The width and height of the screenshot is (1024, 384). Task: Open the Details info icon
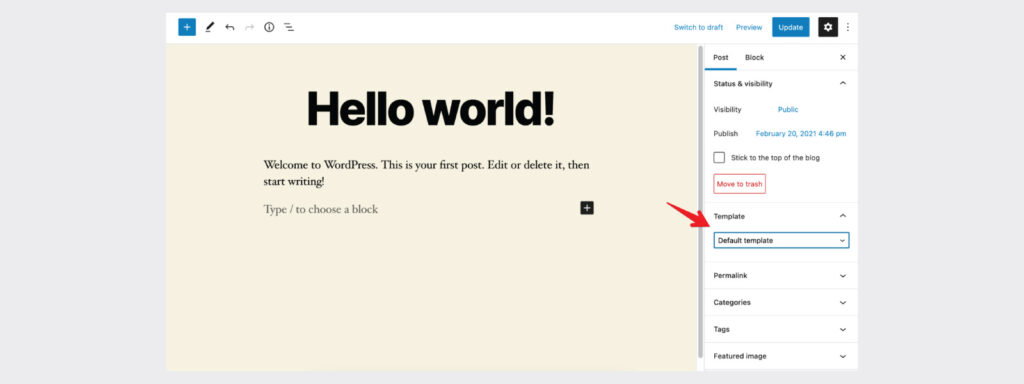[x=269, y=27]
